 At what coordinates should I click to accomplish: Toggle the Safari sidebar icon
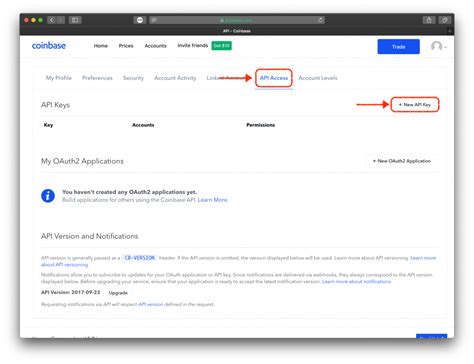pos(75,20)
